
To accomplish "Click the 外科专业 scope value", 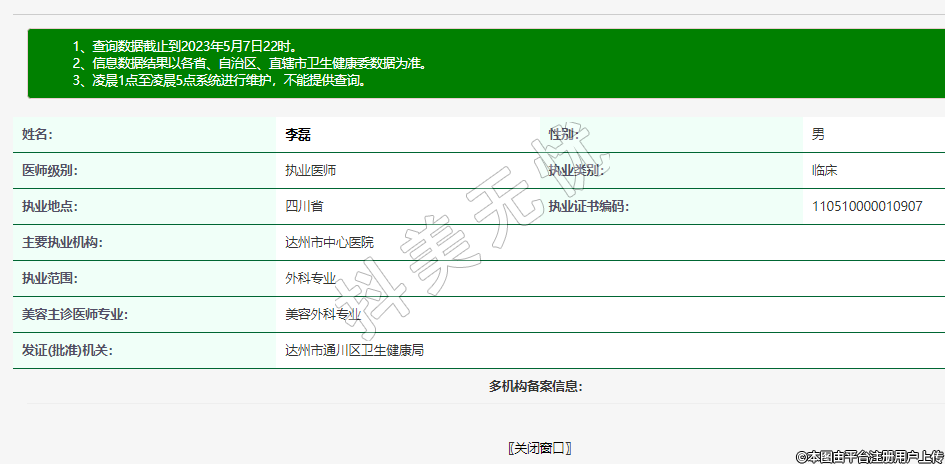I will coord(310,279).
